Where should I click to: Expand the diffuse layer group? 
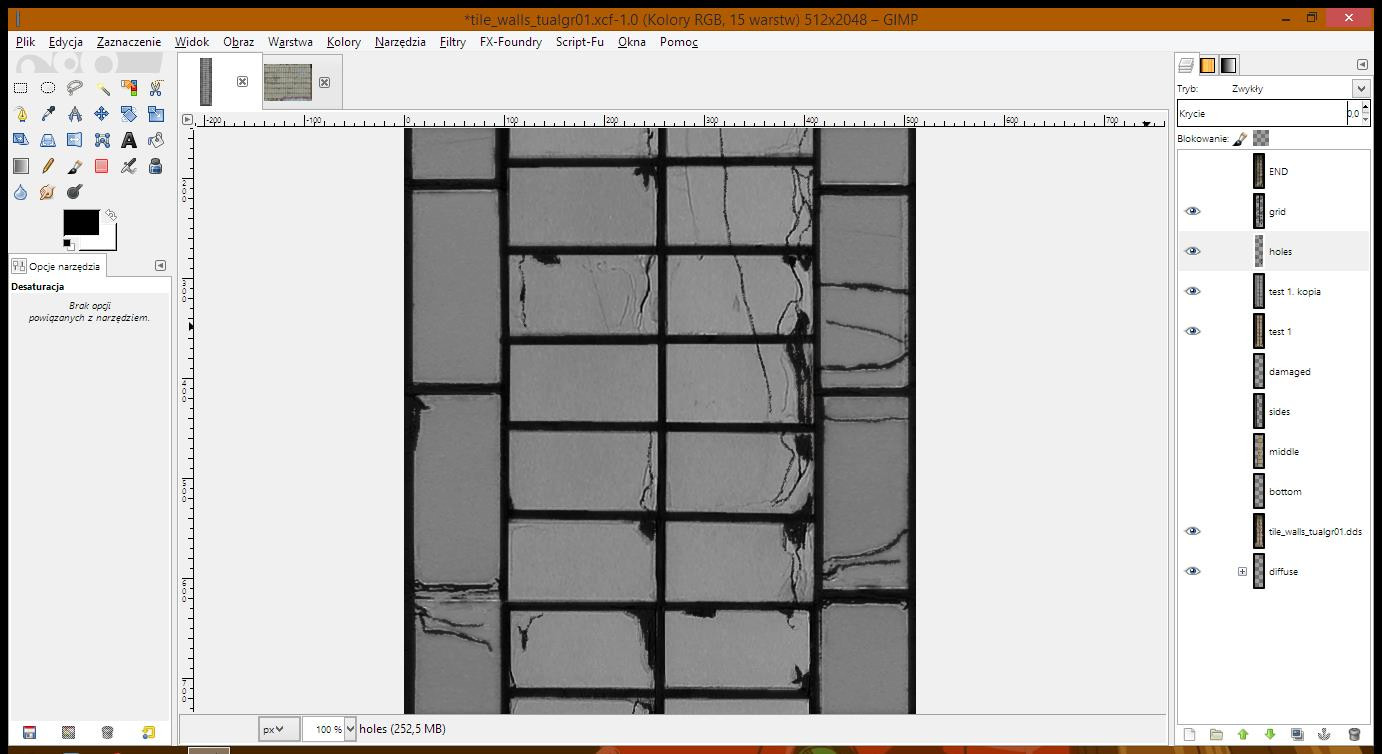coord(1242,571)
